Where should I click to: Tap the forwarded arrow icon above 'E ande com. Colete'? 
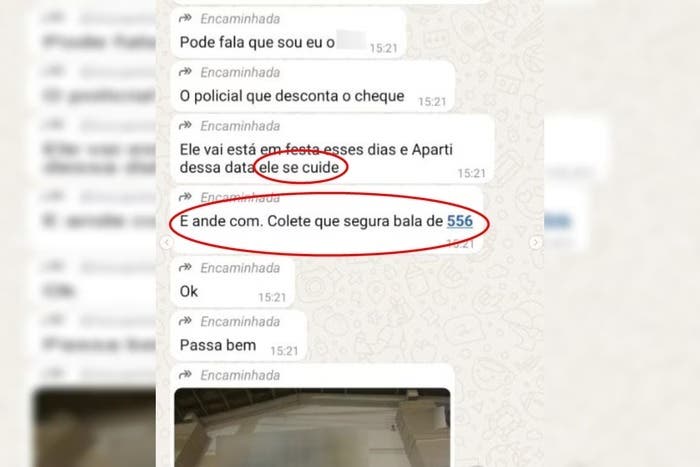pyautogui.click(x=185, y=197)
